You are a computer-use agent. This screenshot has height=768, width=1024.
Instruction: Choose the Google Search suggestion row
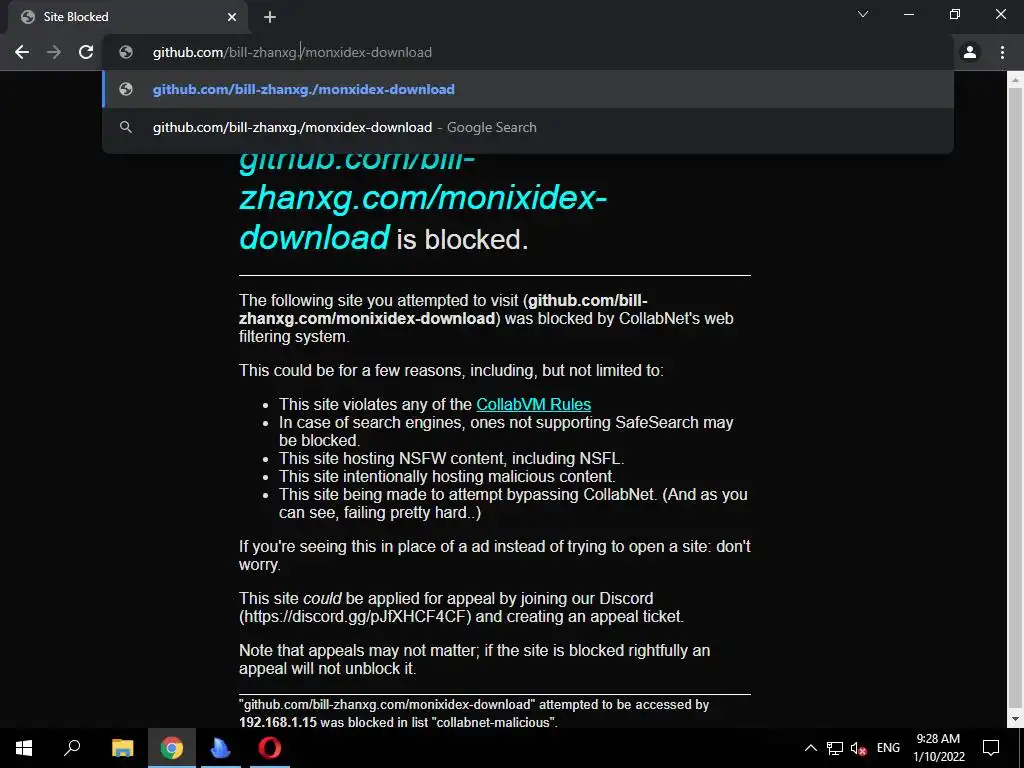(528, 127)
